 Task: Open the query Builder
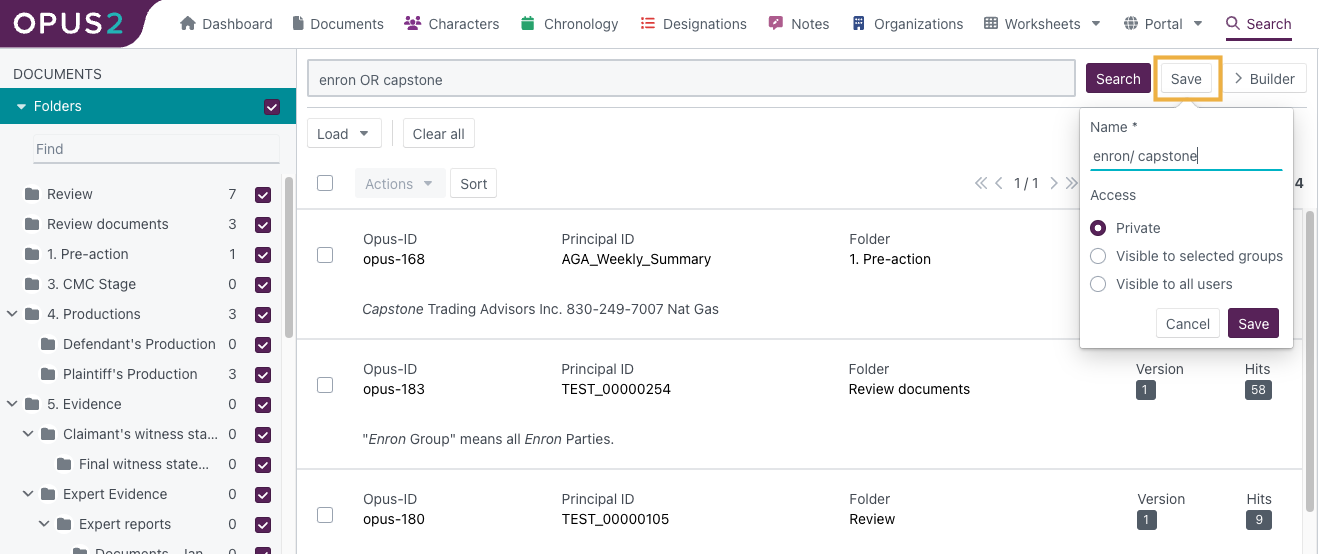(1264, 79)
